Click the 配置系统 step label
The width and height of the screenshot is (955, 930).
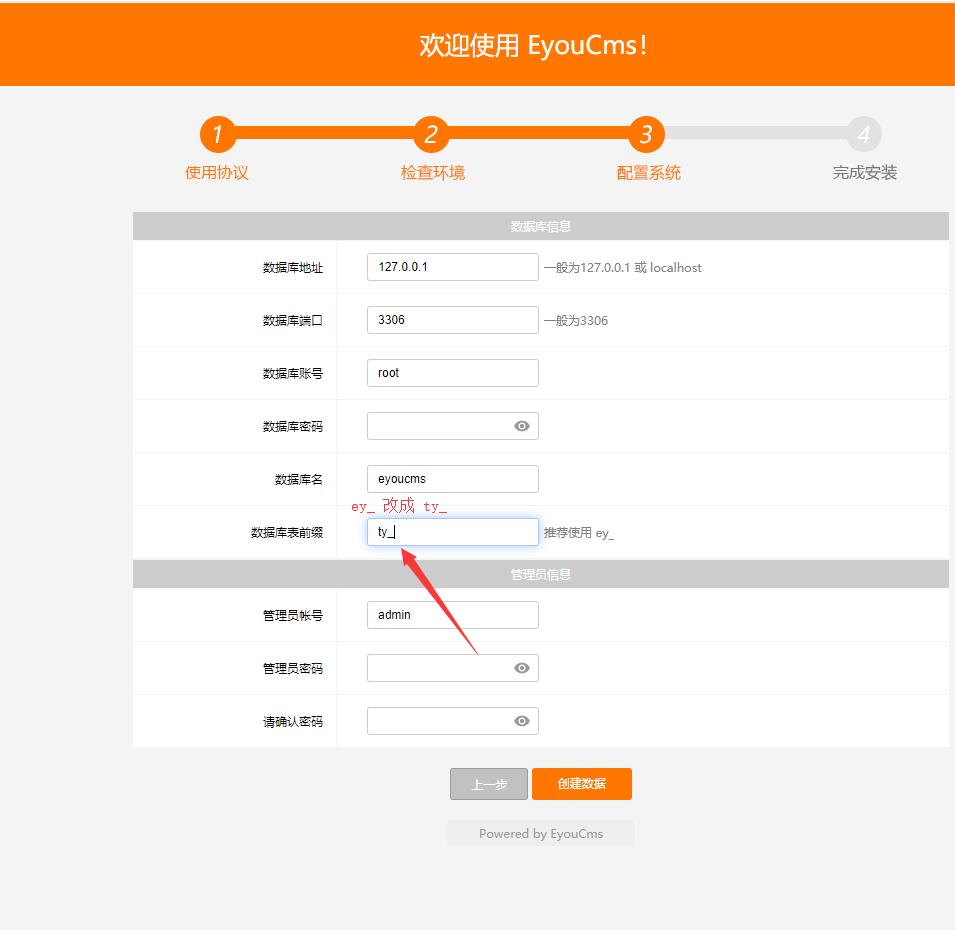[x=649, y=172]
